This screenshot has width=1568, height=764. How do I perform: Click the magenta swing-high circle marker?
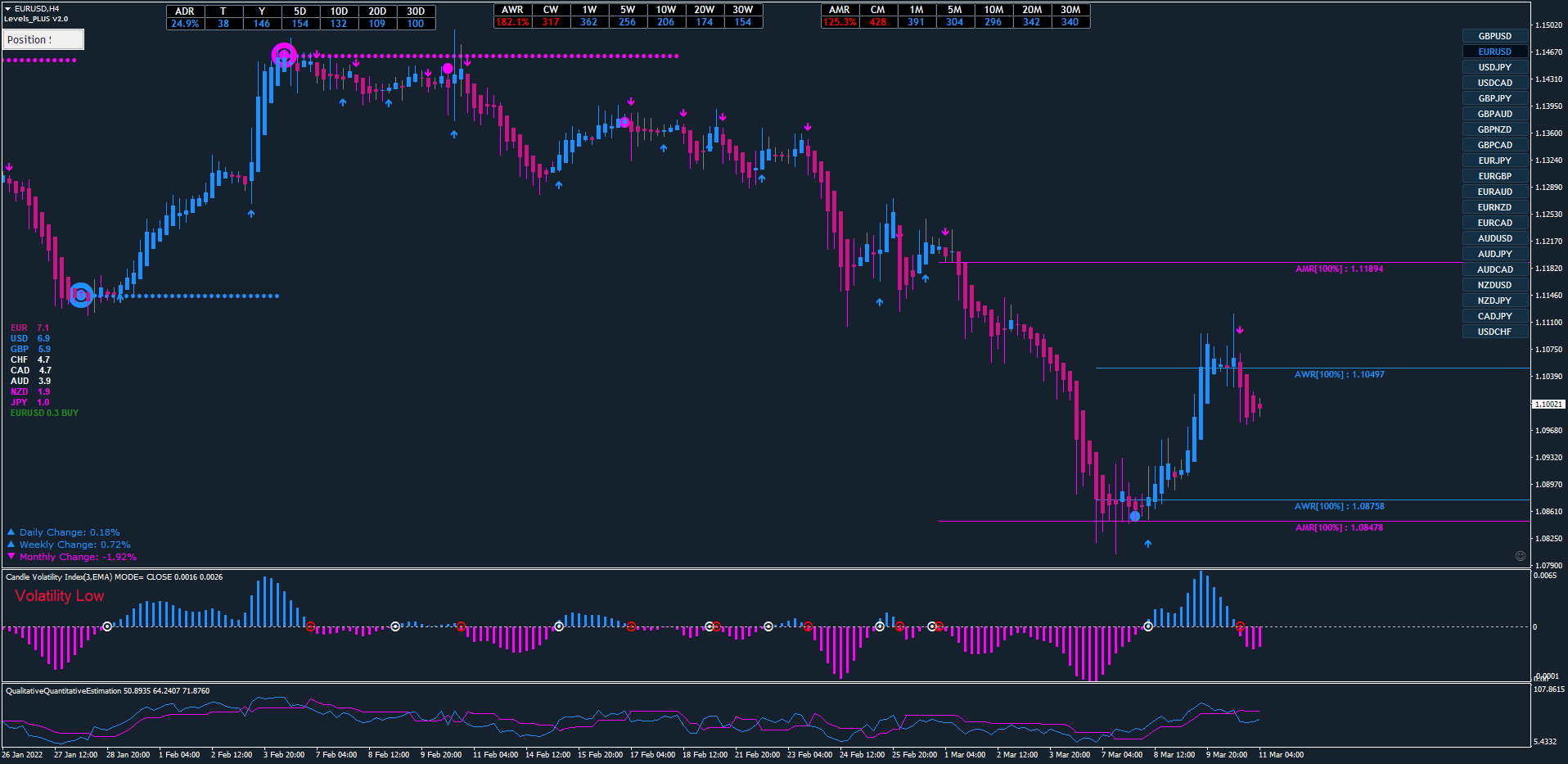coord(284,56)
